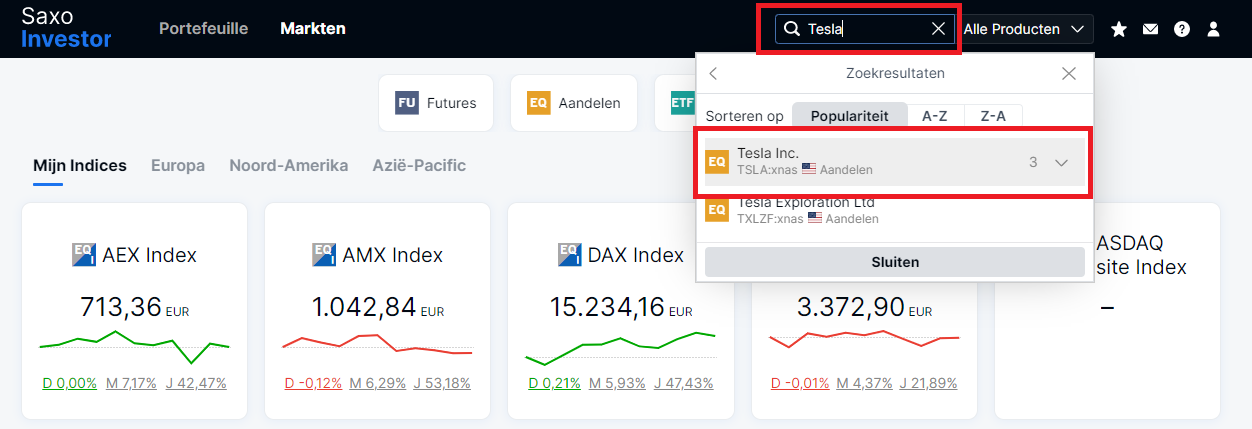1252x429 pixels.
Task: Select AMX yearly change J 53,18%
Action: point(443,383)
